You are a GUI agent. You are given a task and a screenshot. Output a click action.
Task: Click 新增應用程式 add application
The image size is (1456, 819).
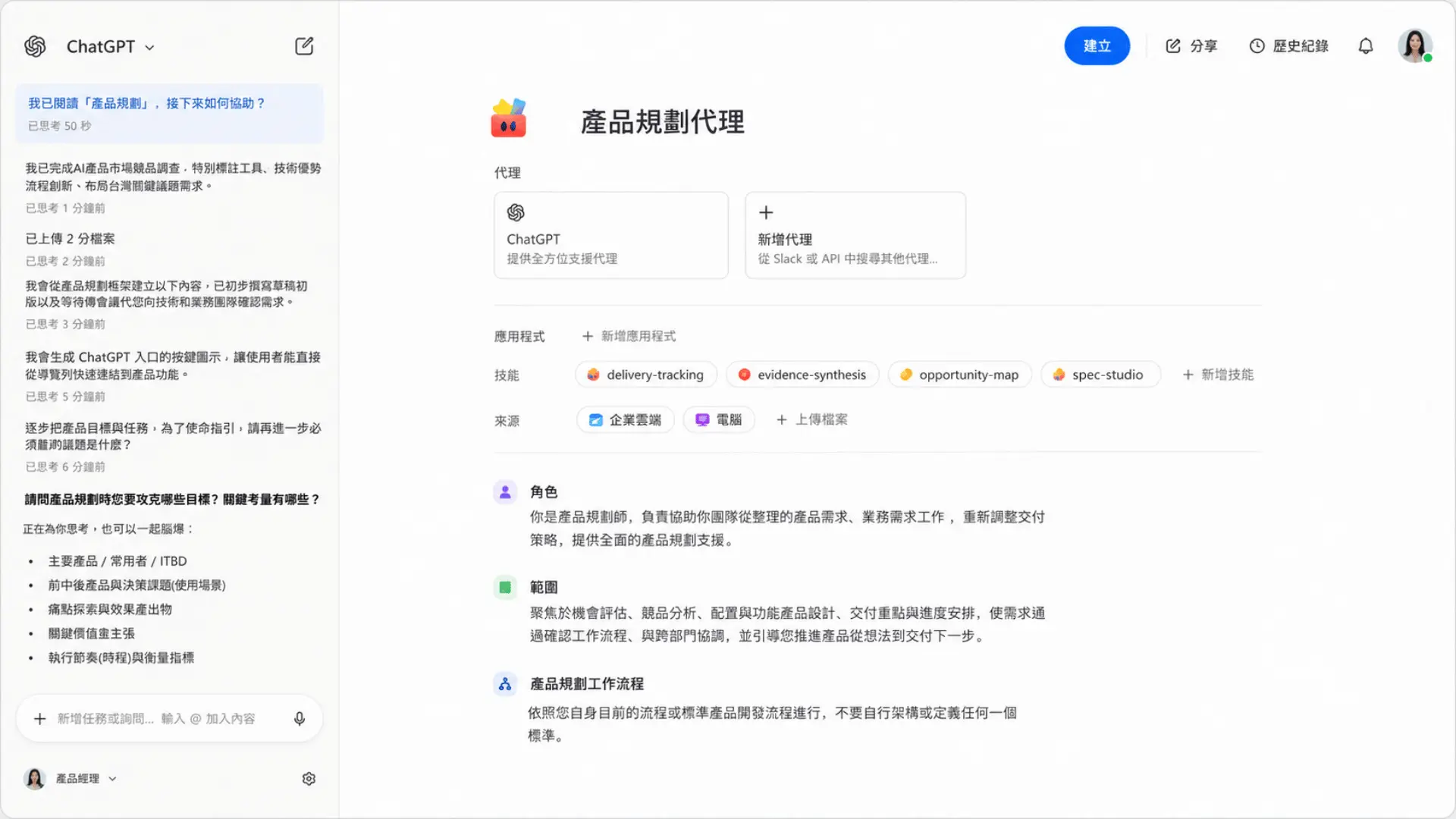point(629,336)
